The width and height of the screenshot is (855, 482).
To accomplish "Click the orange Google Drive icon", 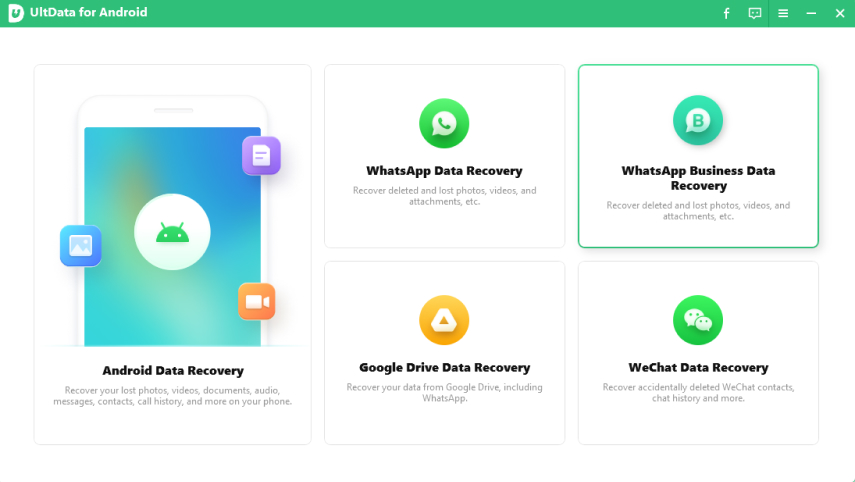I will coord(444,320).
